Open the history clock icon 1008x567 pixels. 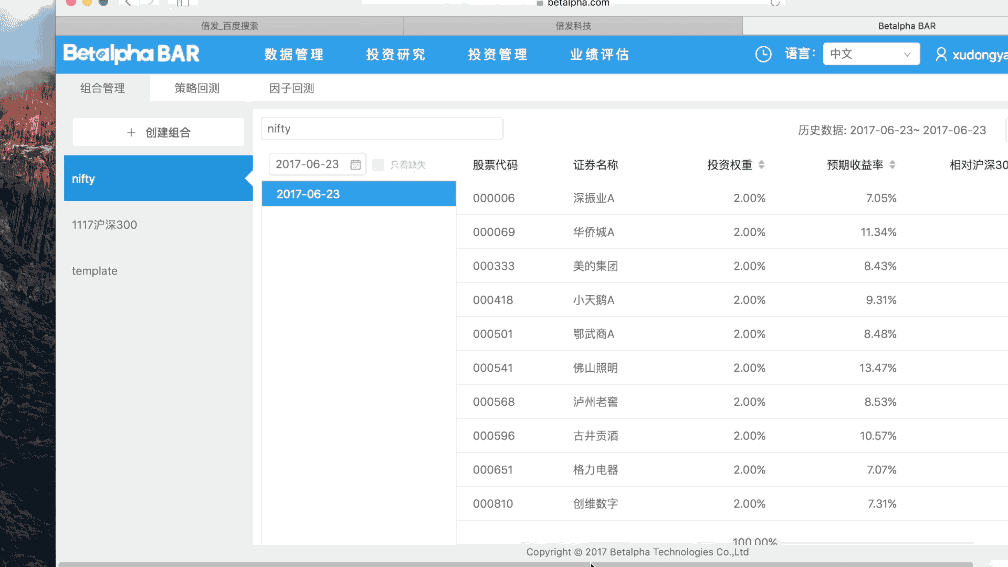[763, 54]
